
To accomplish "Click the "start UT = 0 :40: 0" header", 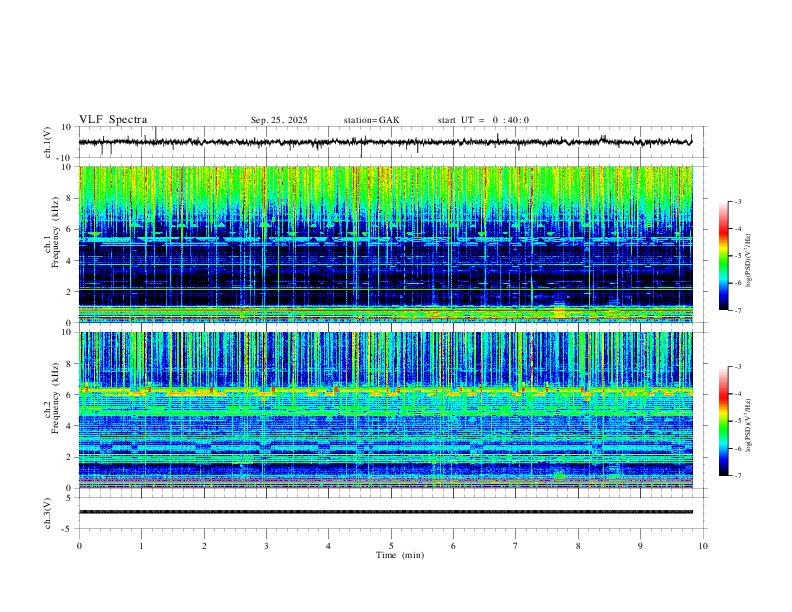I will pos(483,120).
